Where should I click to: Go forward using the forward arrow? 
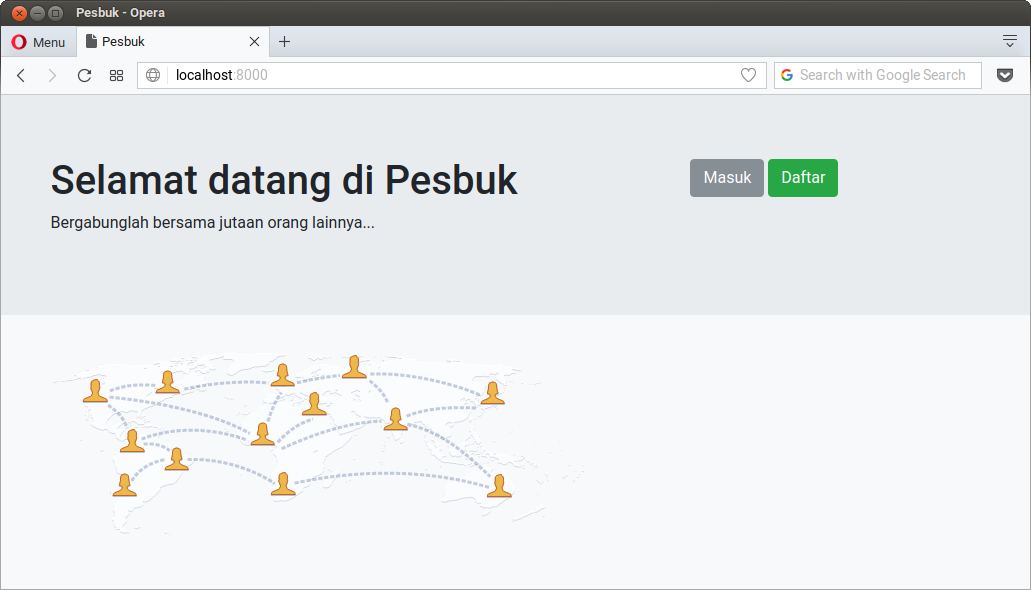[x=52, y=75]
